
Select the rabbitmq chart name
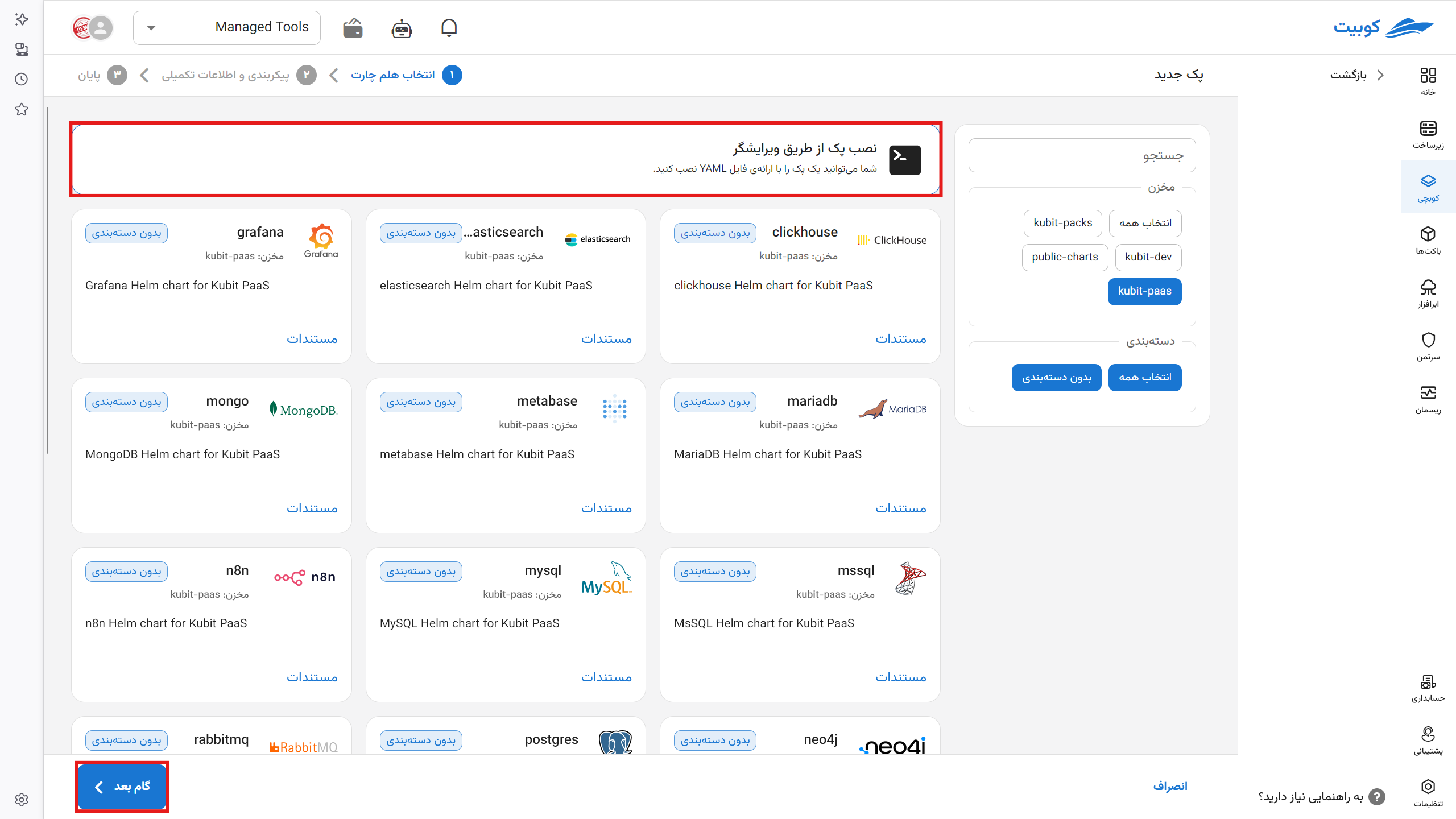point(221,739)
